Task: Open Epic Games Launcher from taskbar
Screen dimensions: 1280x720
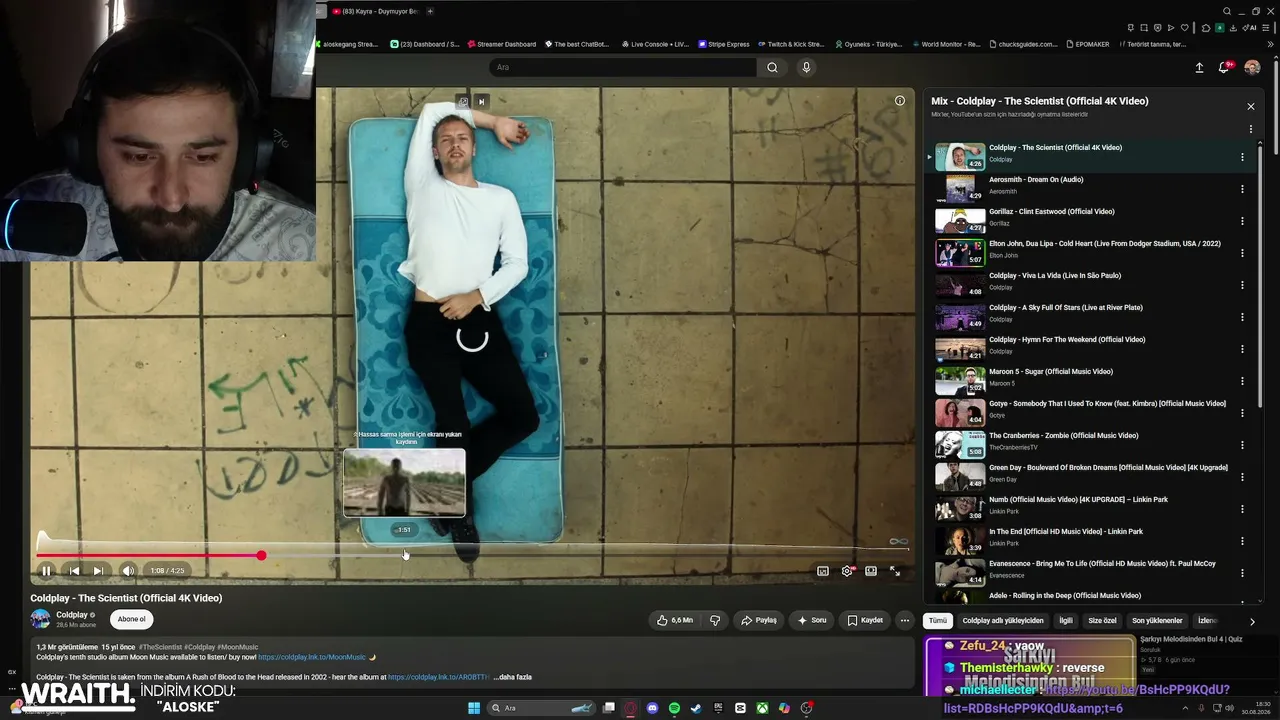Action: click(718, 708)
